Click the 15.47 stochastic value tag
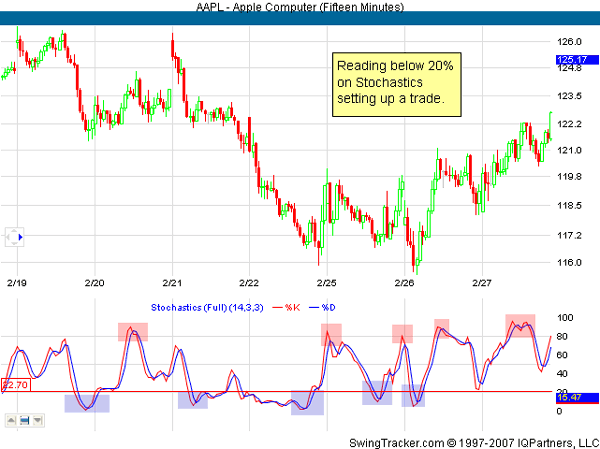This screenshot has width=600, height=449. click(577, 398)
